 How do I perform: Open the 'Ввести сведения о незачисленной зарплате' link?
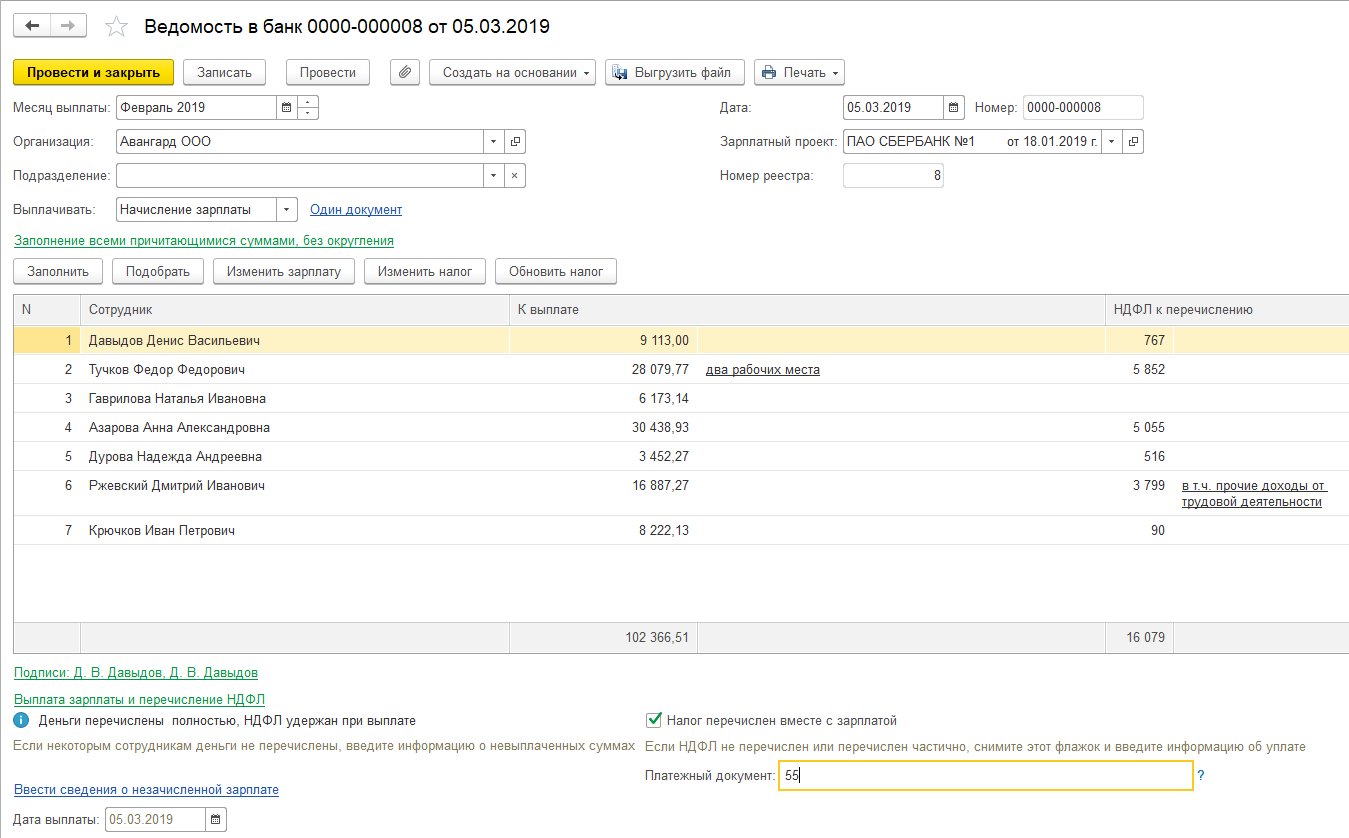(x=146, y=790)
